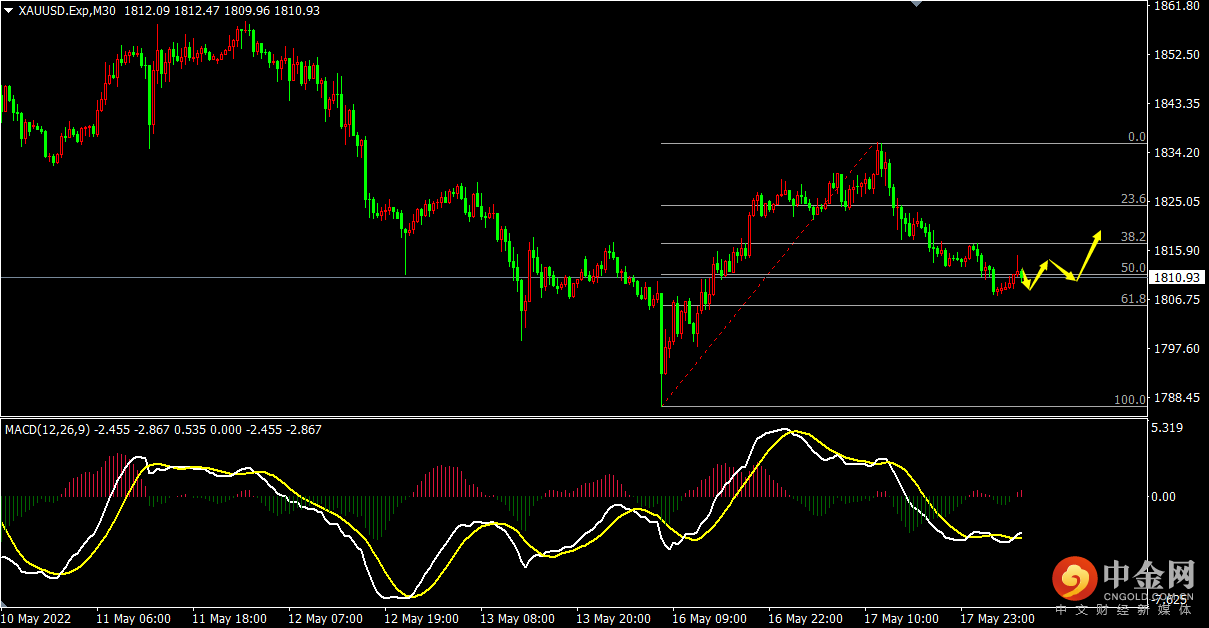Select the red dashed Fibonacci base line
1209x628 pixels.
point(770,275)
